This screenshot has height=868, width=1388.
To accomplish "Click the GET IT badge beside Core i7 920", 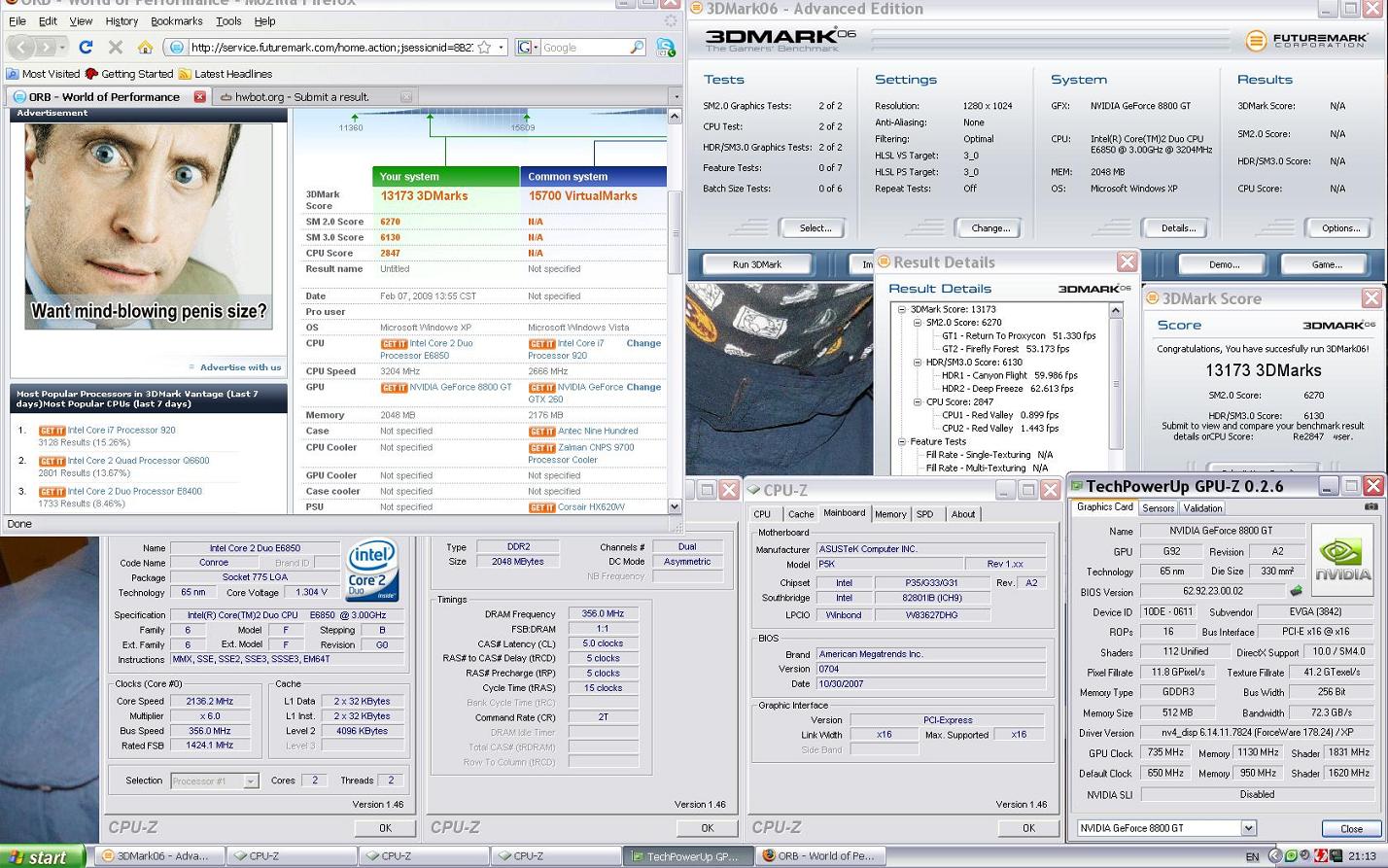I will coord(52,431).
